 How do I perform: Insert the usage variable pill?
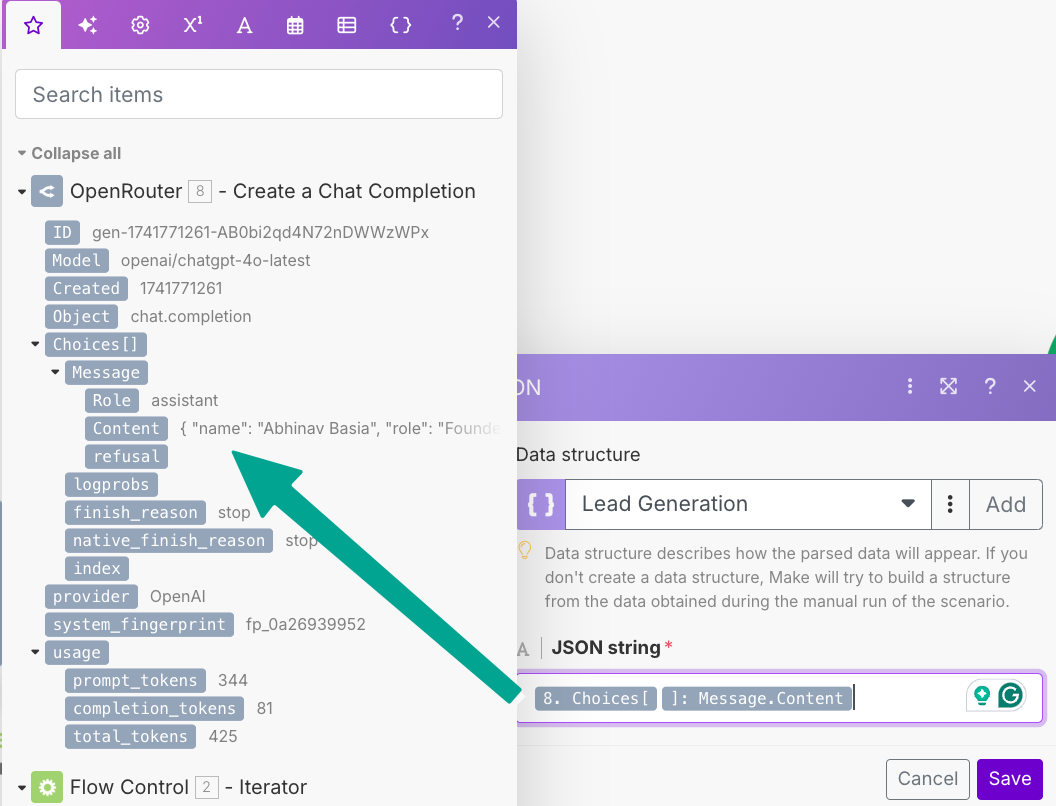(x=77, y=653)
